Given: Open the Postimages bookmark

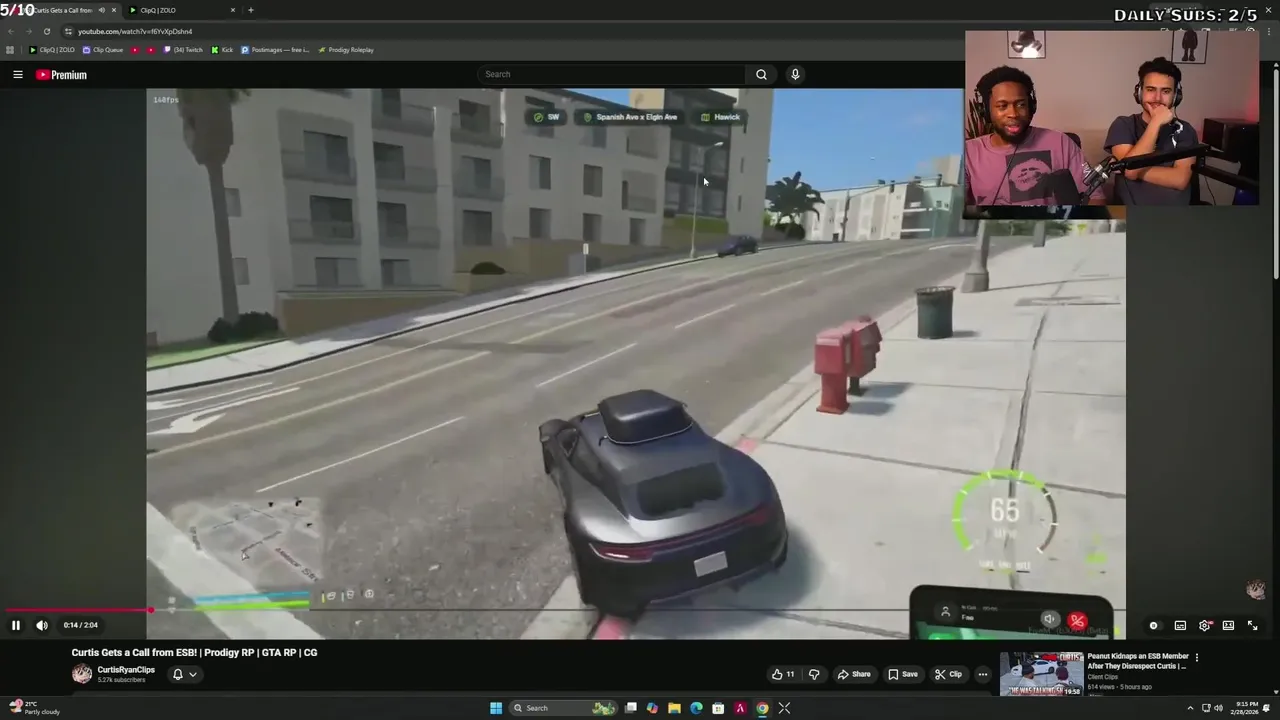Looking at the screenshot, I should (x=275, y=50).
